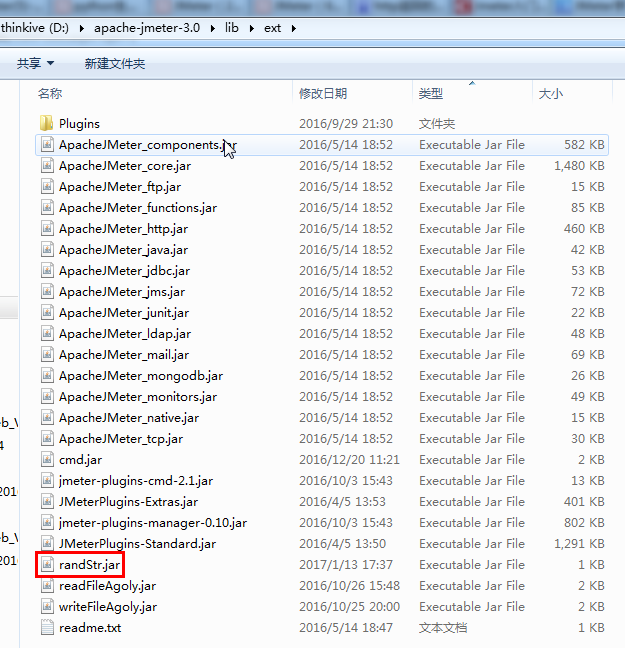Select the randStr.jar file icon
This screenshot has height=648, width=625.
coord(48,564)
